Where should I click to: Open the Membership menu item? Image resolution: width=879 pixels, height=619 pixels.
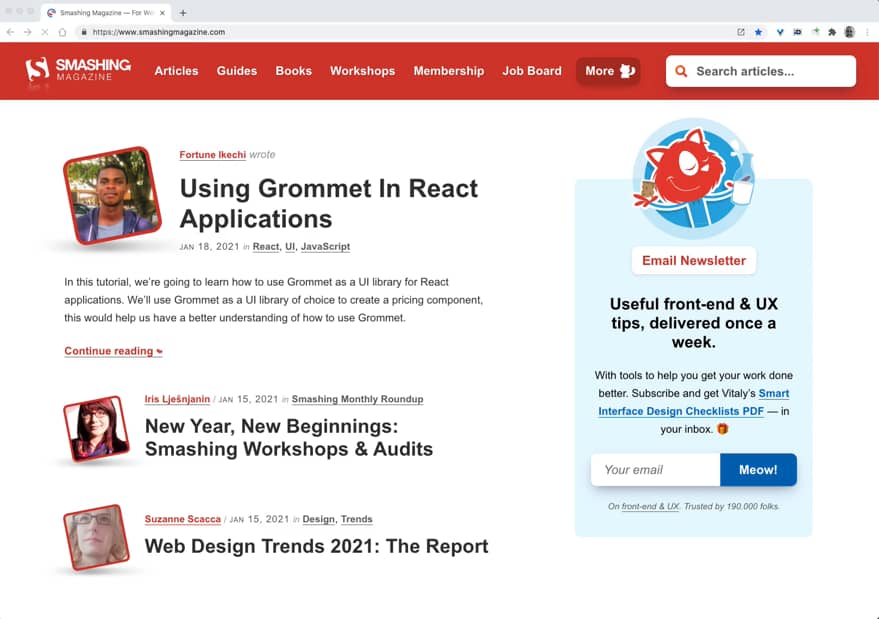[x=448, y=71]
